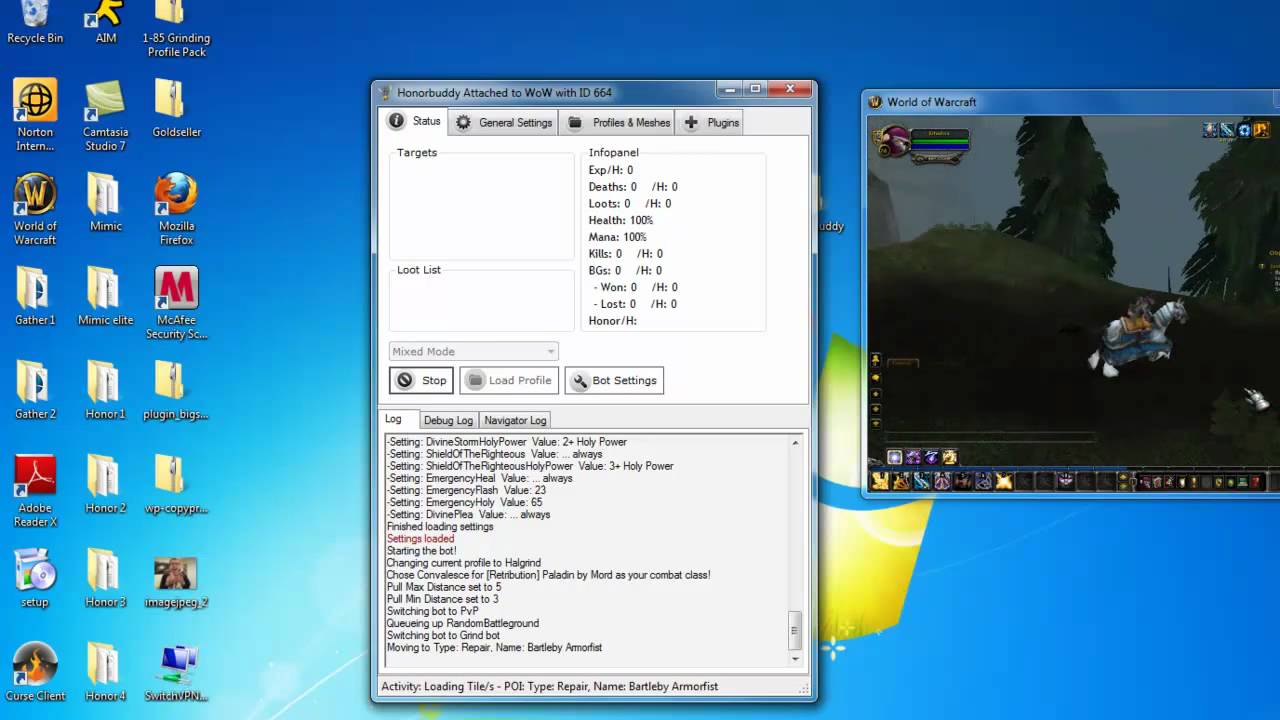Launch the Curse Client shortcut

35,673
